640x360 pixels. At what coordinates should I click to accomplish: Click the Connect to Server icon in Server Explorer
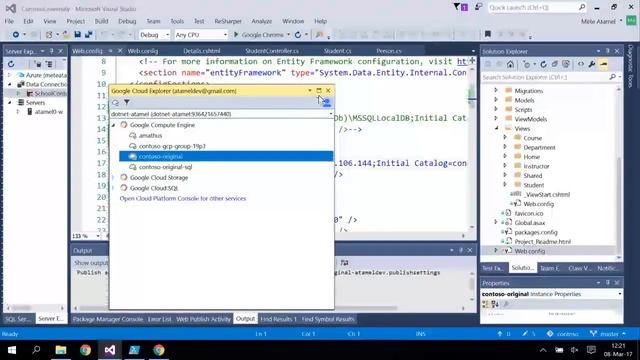(49, 64)
